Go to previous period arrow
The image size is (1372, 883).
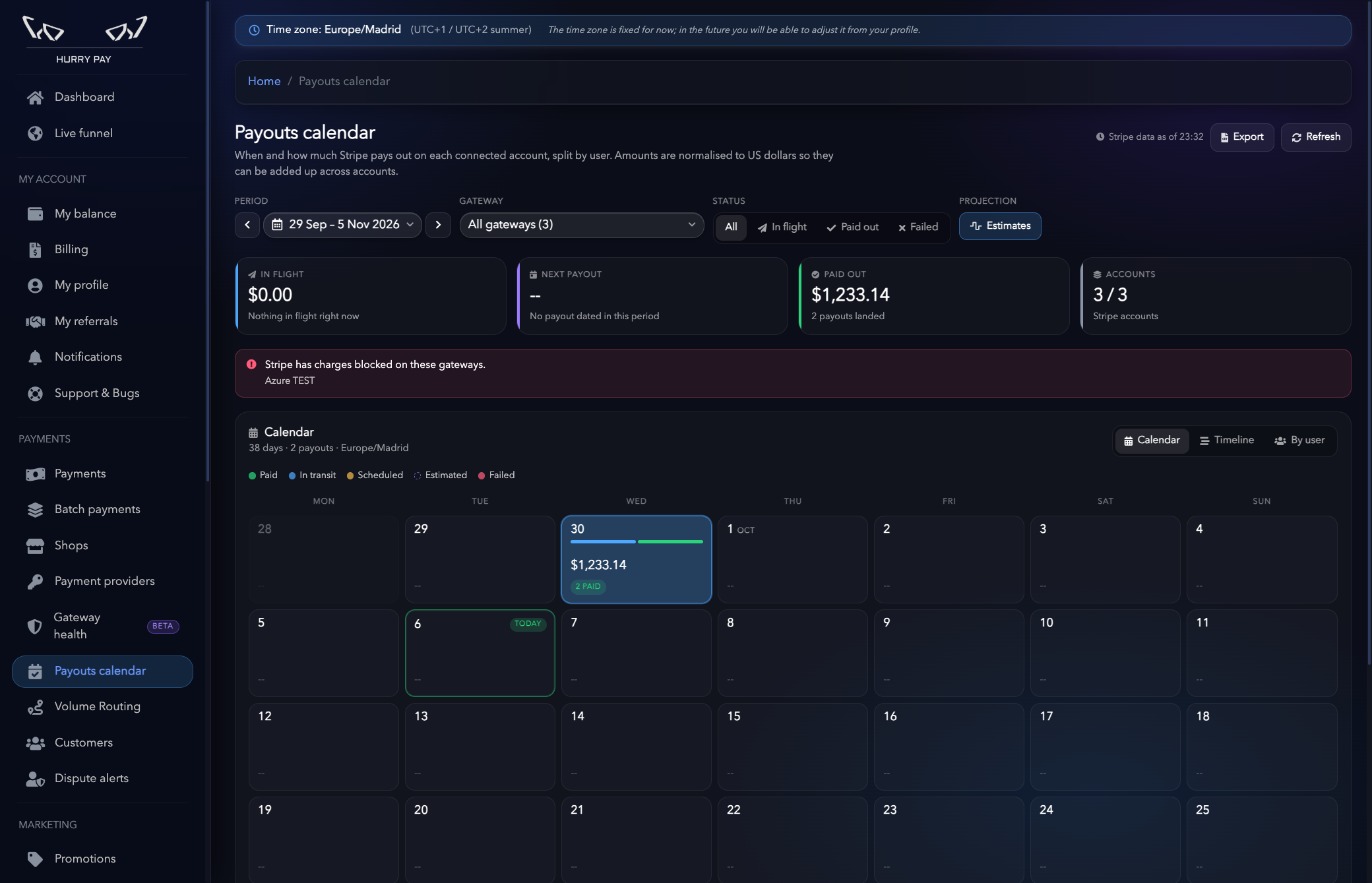(x=248, y=225)
